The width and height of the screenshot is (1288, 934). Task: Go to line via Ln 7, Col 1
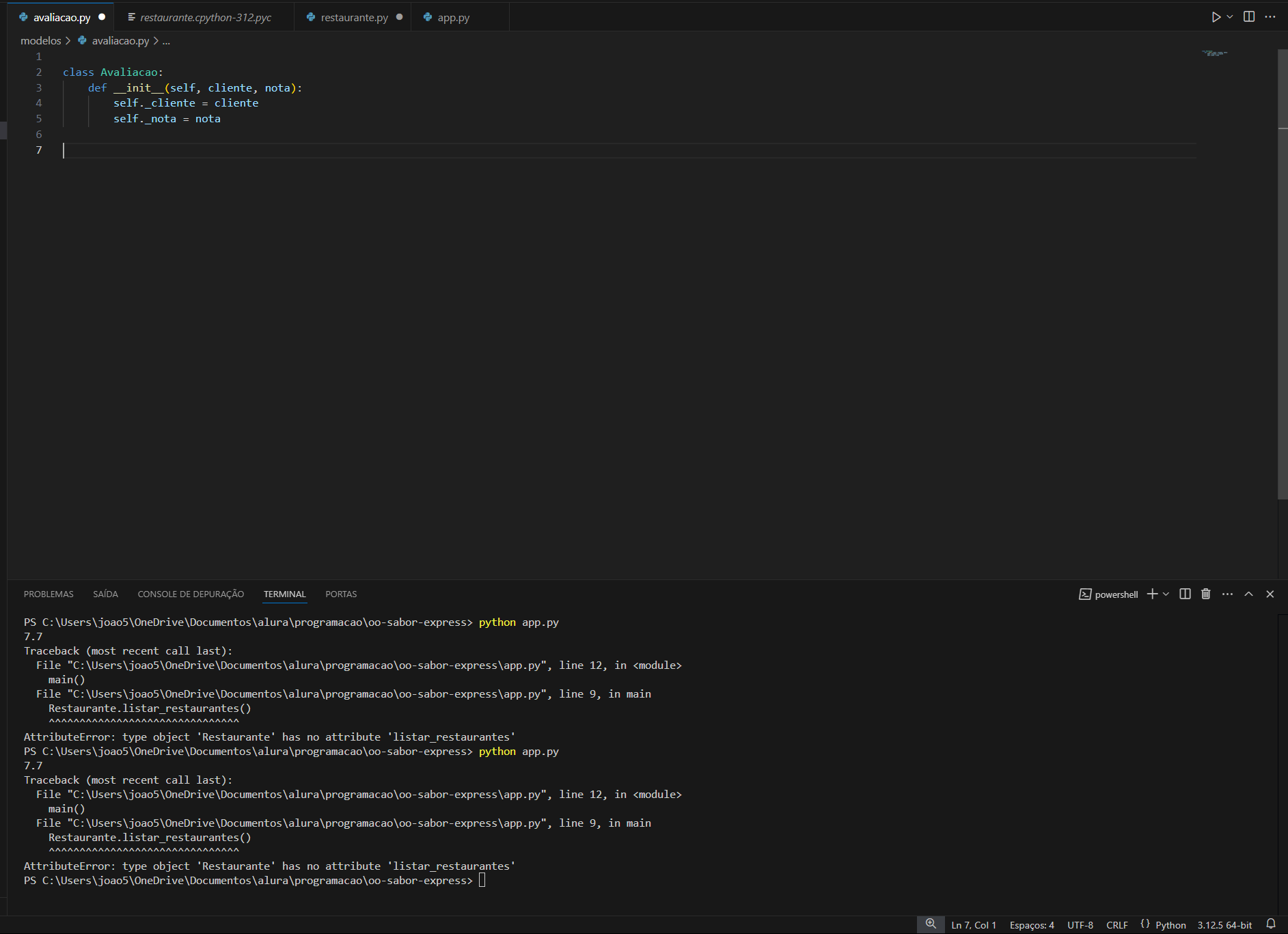coord(974,925)
